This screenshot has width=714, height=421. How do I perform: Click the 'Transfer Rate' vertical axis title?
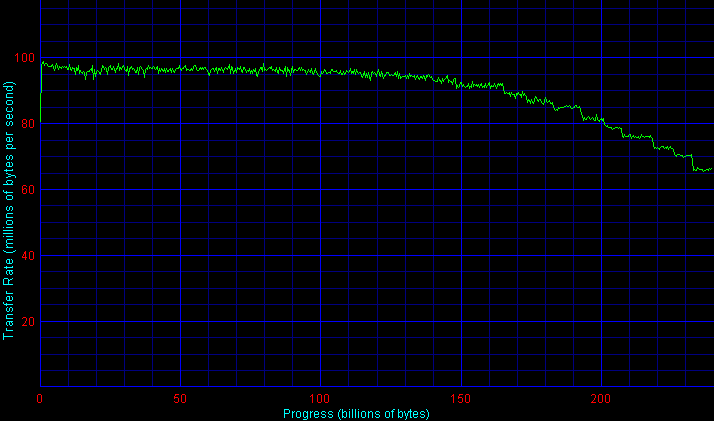pyautogui.click(x=9, y=211)
